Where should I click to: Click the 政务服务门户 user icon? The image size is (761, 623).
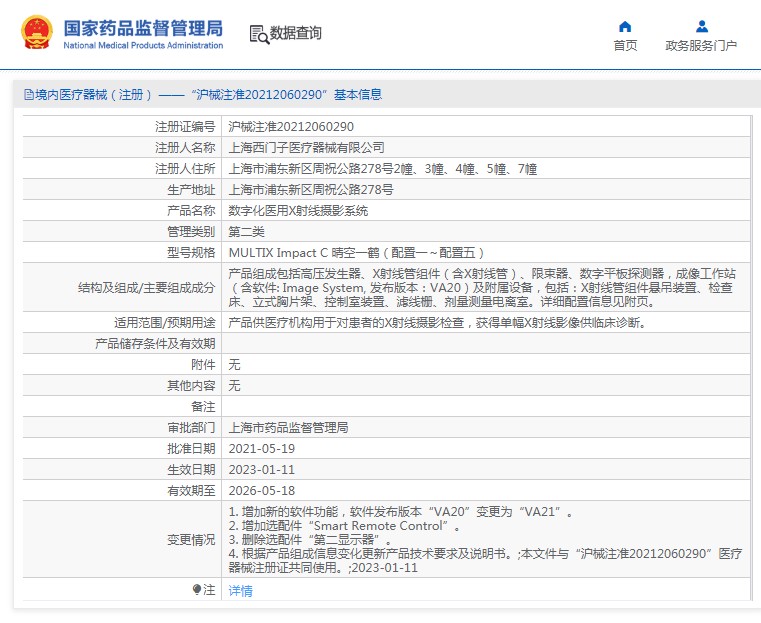click(x=701, y=26)
